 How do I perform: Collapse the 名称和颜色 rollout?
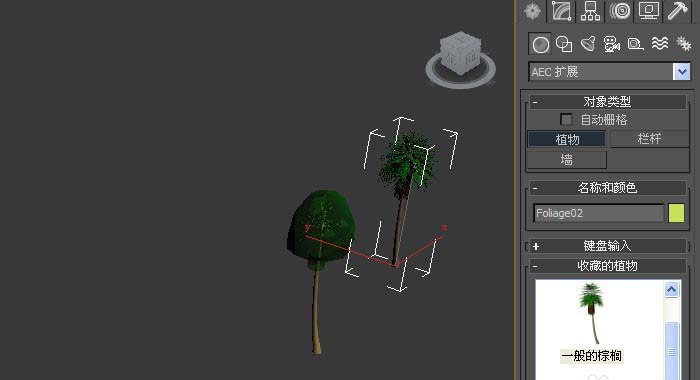(608, 188)
